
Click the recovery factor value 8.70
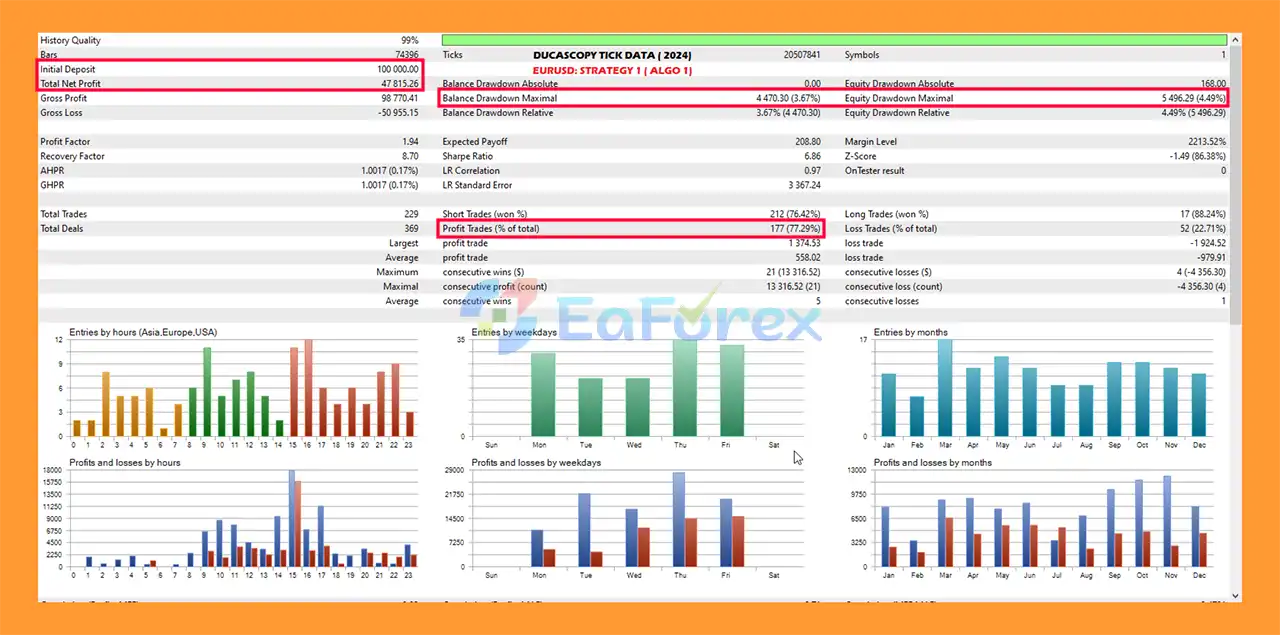(x=410, y=156)
